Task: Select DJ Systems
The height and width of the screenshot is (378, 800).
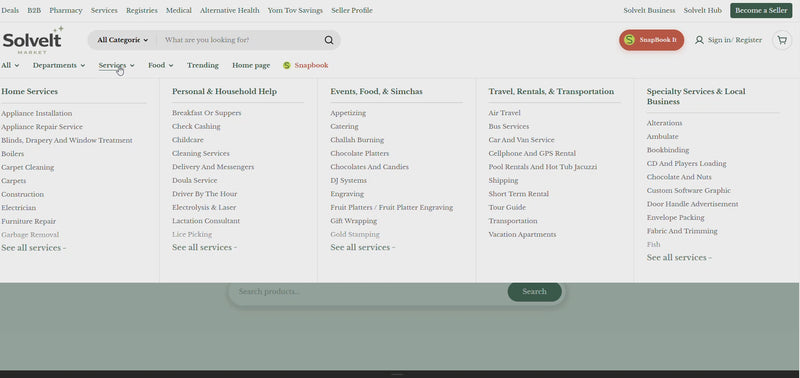Action: point(348,180)
